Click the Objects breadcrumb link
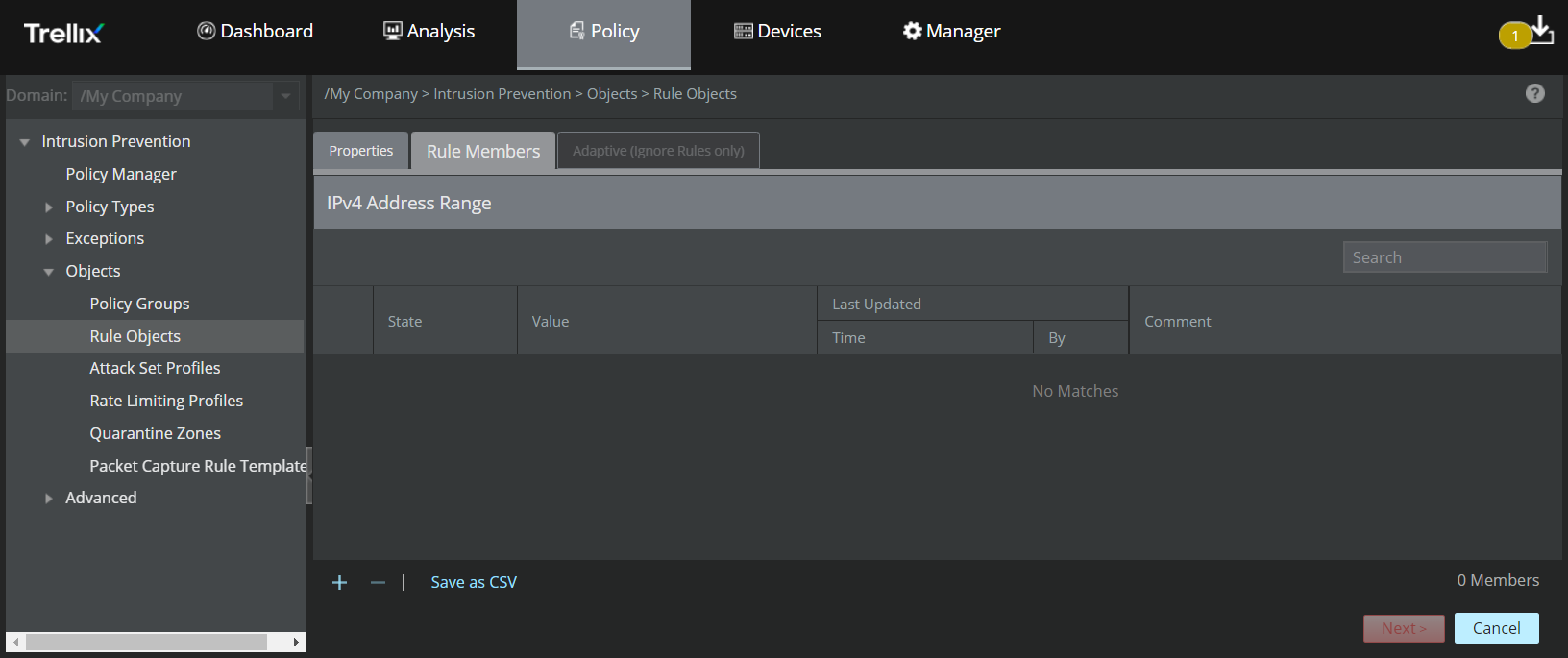The height and width of the screenshot is (658, 1568). tap(612, 94)
